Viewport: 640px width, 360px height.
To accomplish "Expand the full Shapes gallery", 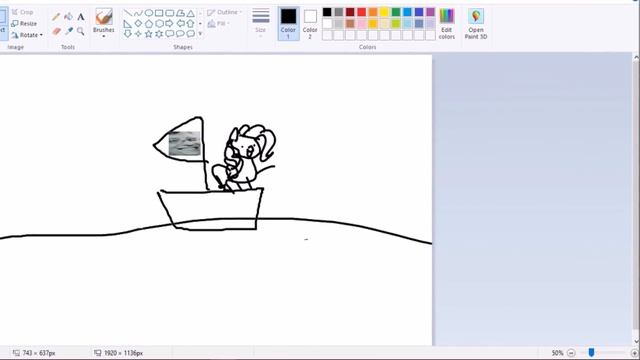I will pyautogui.click(x=200, y=34).
